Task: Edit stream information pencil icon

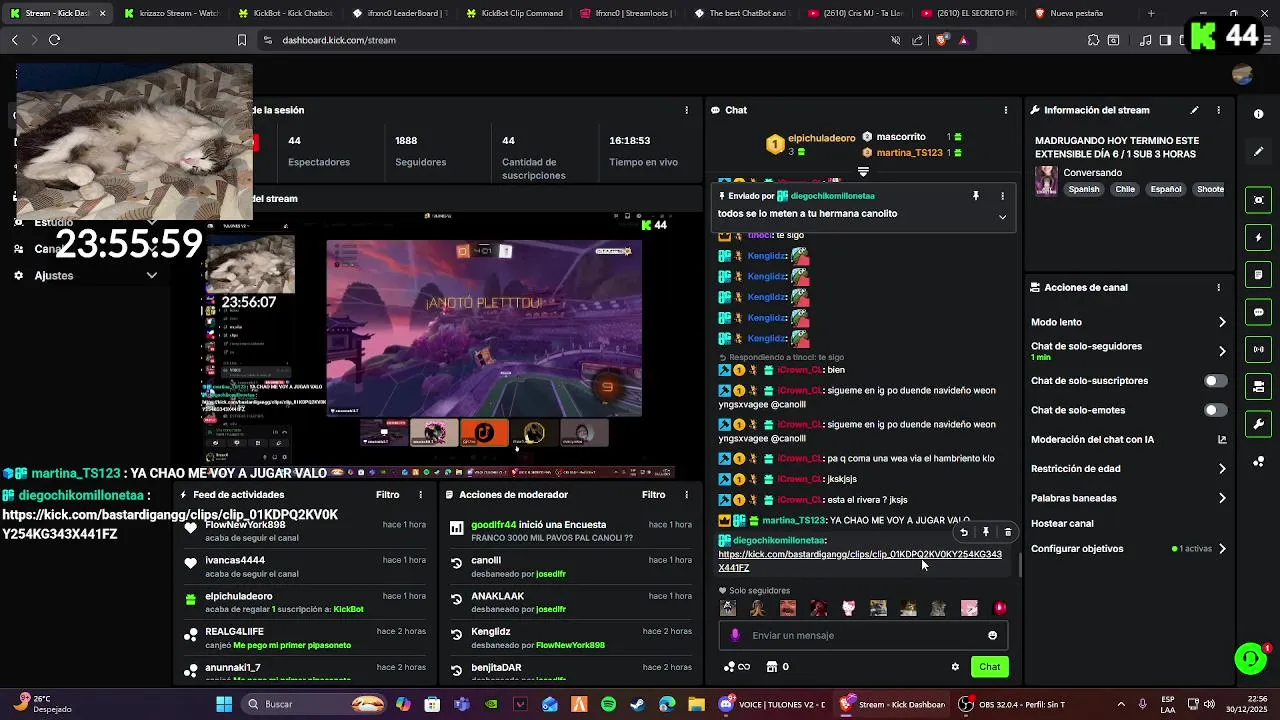Action: (x=1194, y=110)
